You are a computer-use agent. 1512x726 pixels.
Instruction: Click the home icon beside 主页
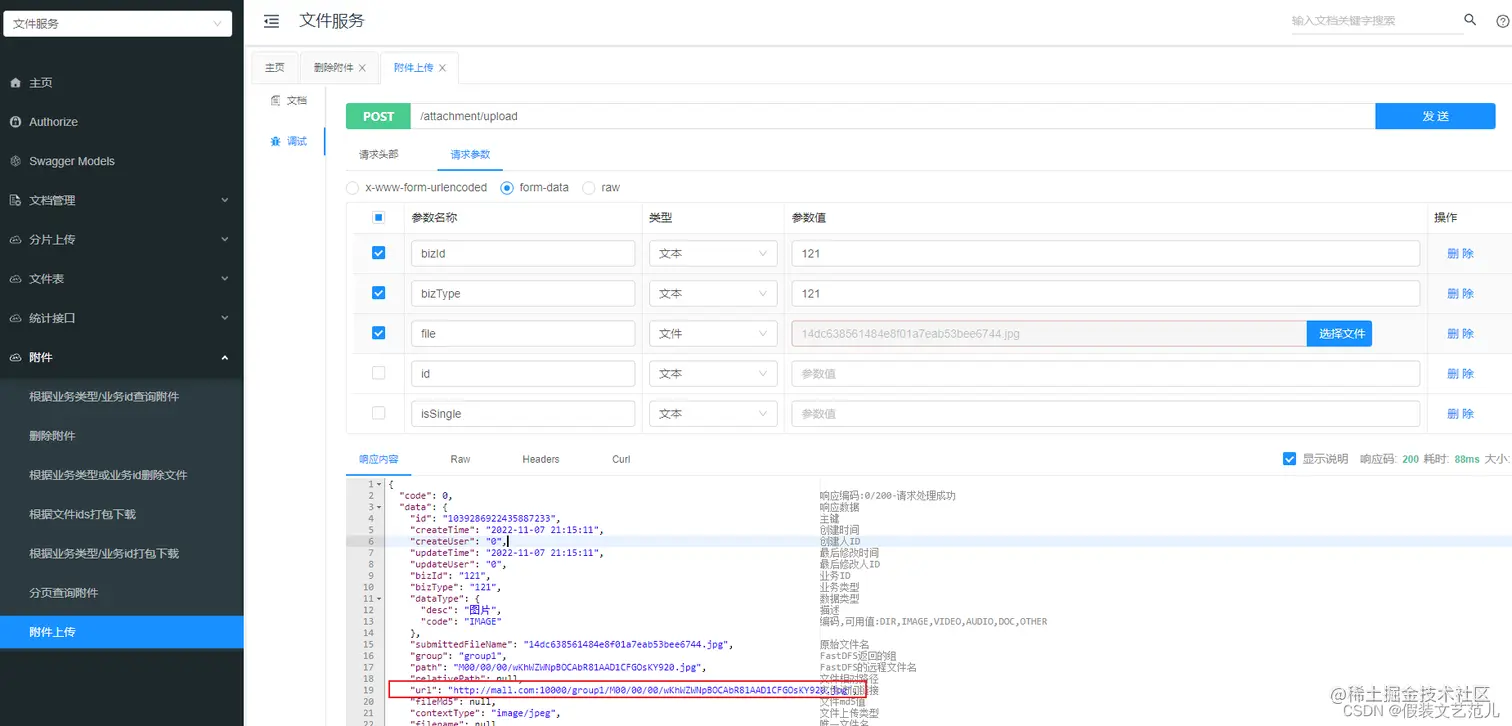(15, 83)
